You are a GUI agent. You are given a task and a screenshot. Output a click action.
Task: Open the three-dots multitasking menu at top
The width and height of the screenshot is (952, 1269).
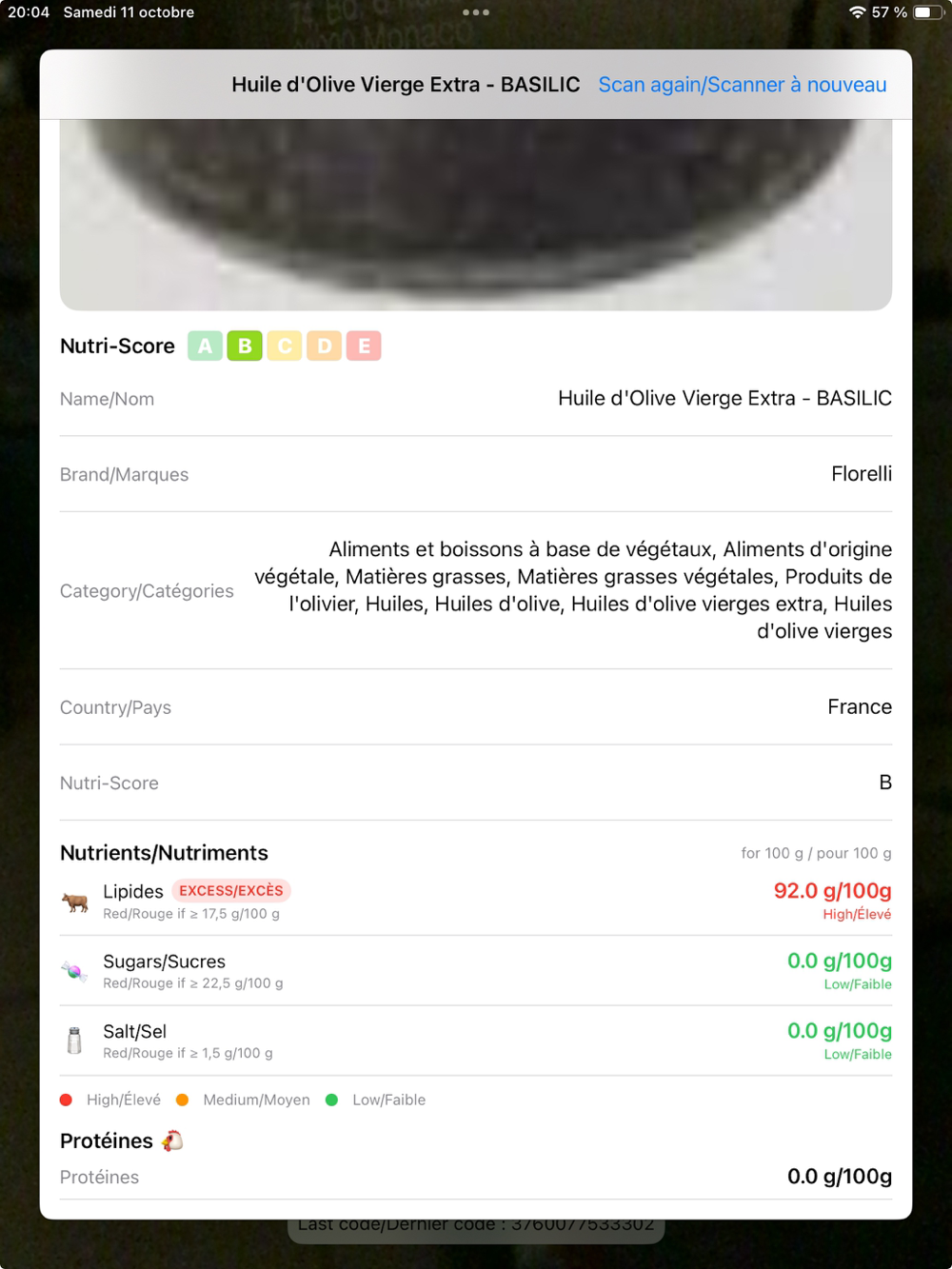[x=476, y=12]
